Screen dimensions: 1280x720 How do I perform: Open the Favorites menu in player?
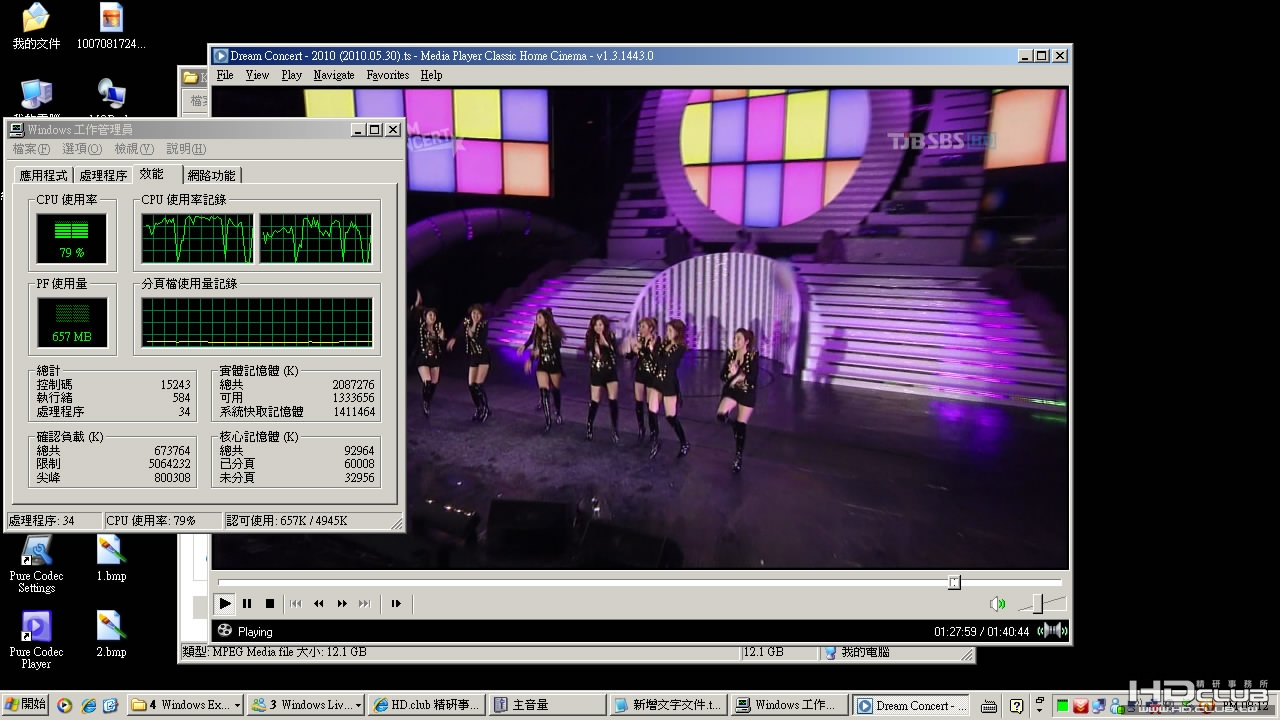(387, 75)
